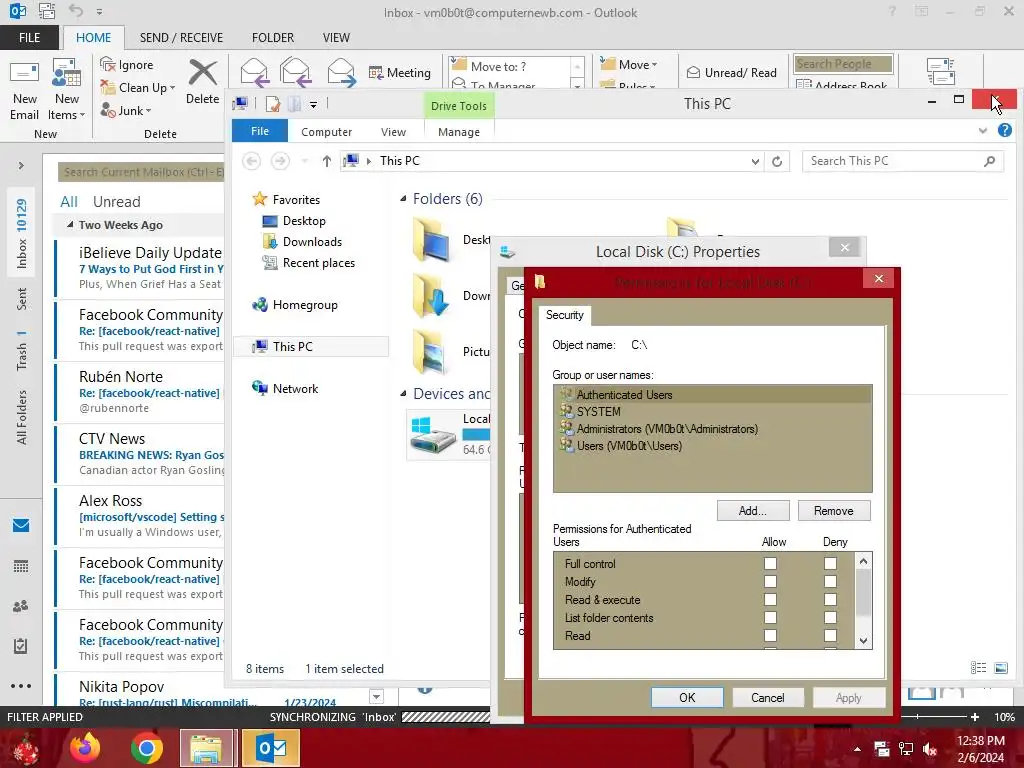This screenshot has width=1024, height=768.
Task: Check Allow for Modify
Action: pyautogui.click(x=771, y=581)
